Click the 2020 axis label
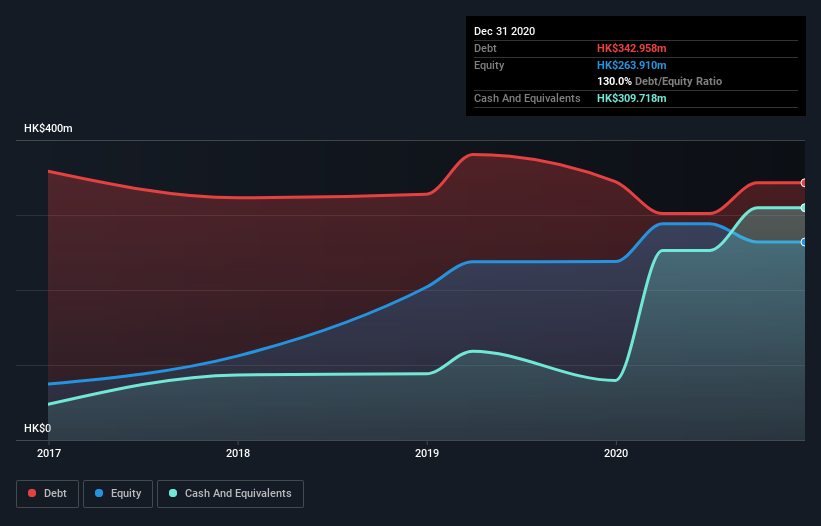821x526 pixels. [x=616, y=453]
